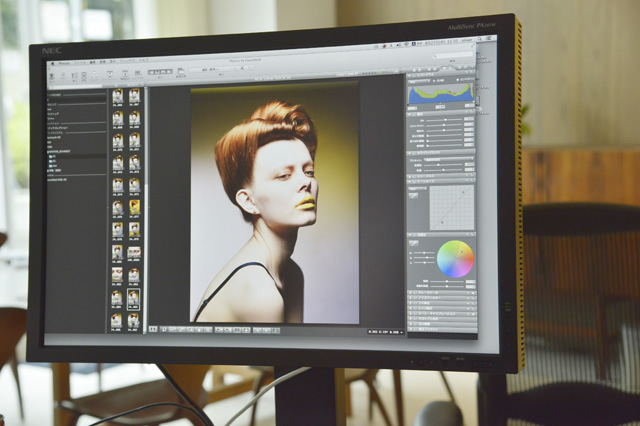Expand the グレースケール panel

pyautogui.click(x=410, y=293)
